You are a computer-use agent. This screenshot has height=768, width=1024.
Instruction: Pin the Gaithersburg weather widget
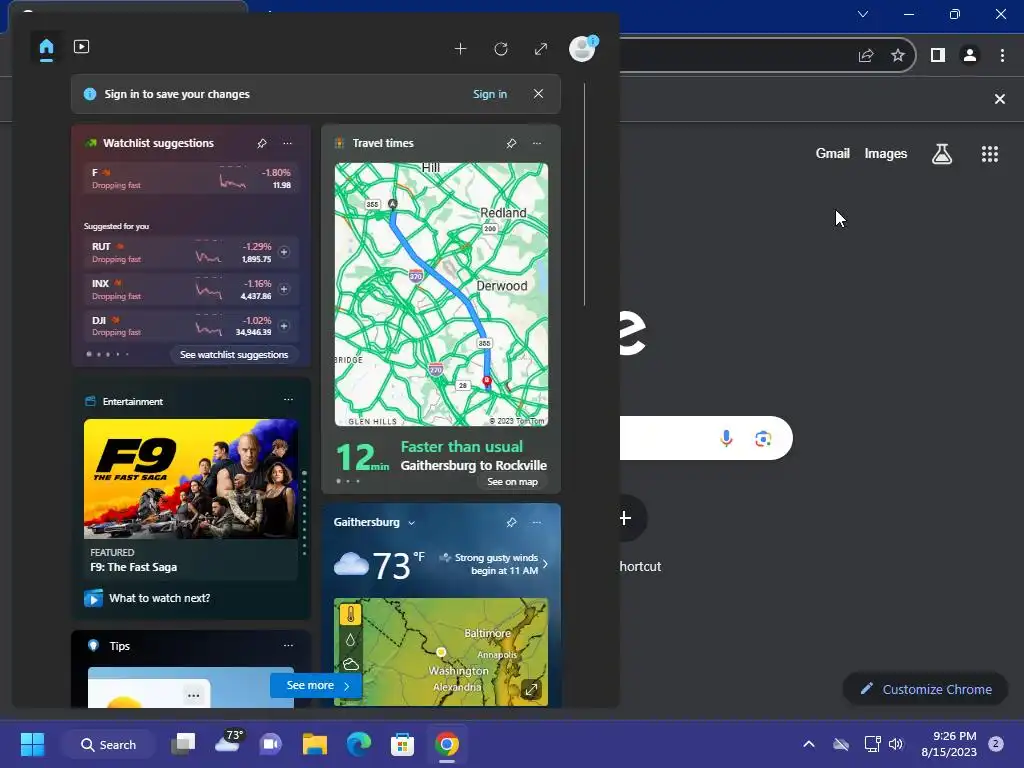[511, 522]
